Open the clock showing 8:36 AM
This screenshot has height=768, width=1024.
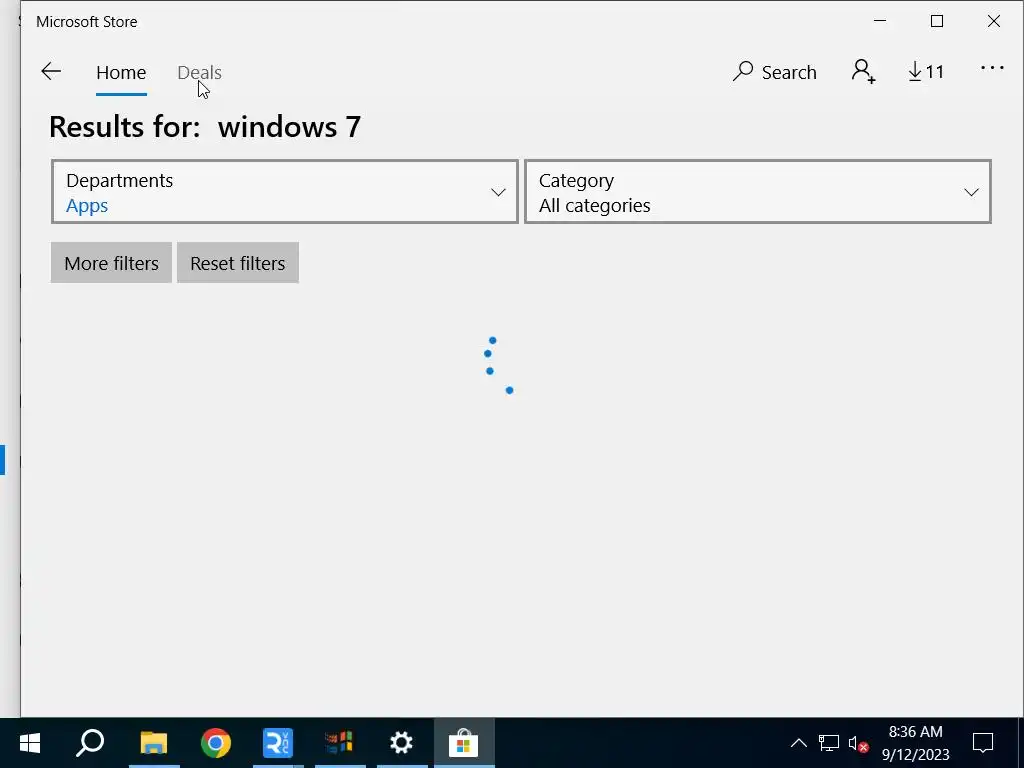click(x=916, y=743)
